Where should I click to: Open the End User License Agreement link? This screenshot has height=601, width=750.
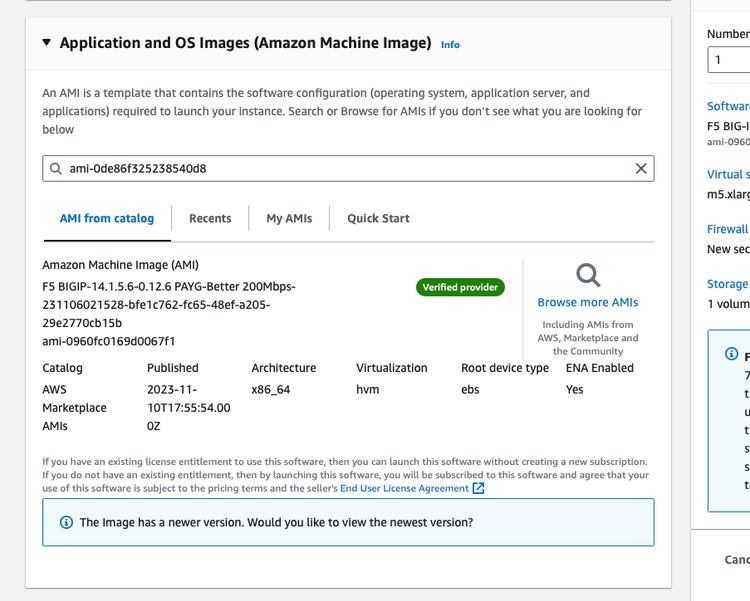click(404, 489)
